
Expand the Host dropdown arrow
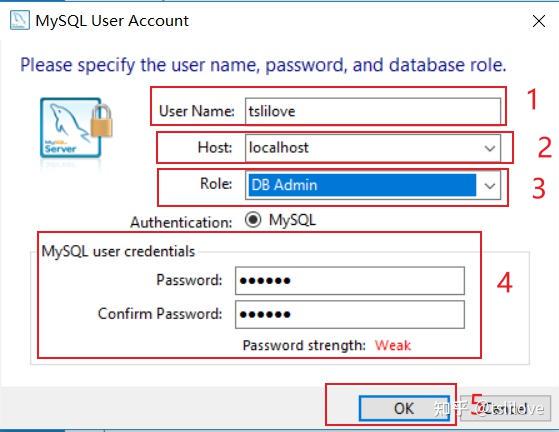[489, 148]
